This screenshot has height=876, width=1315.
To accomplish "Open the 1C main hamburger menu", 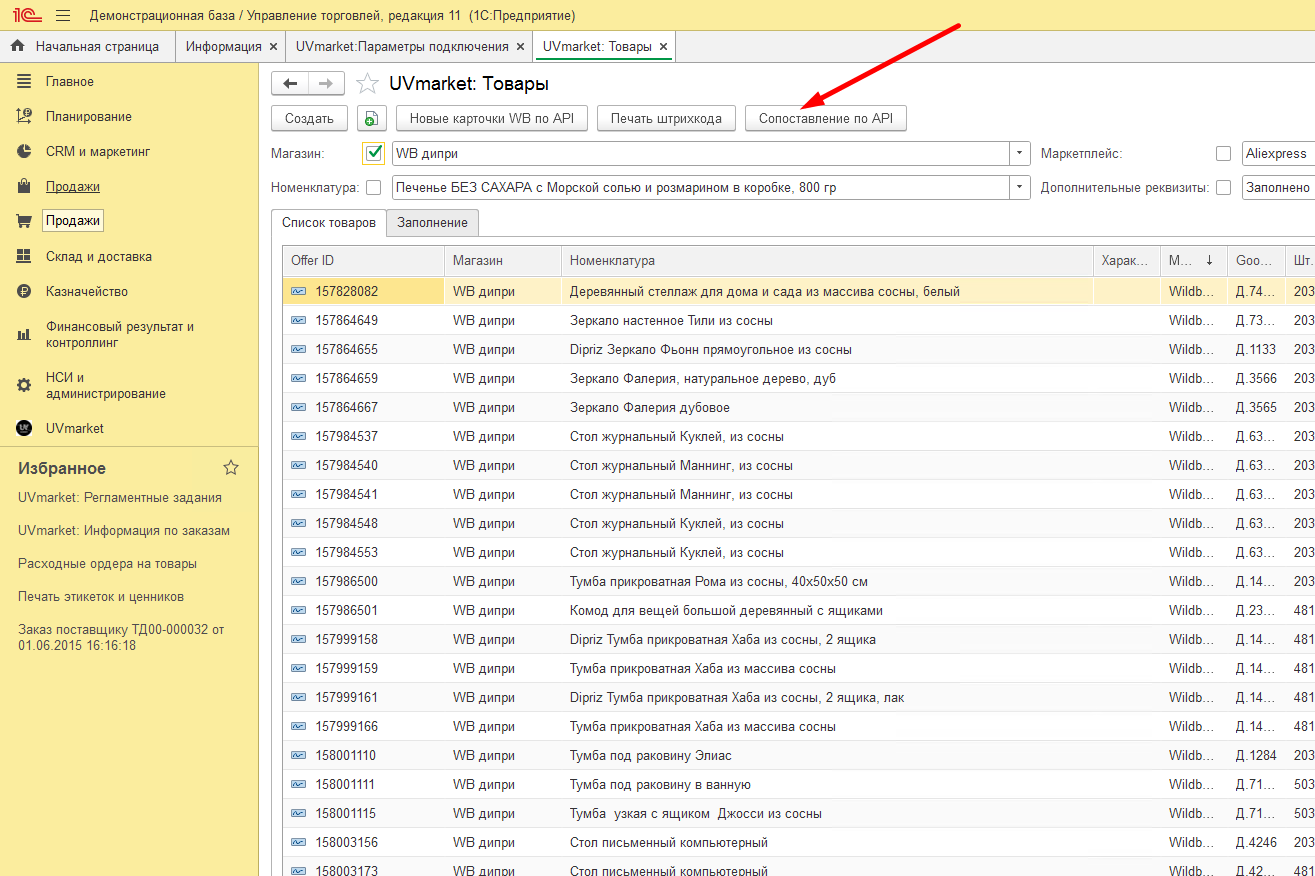I will pyautogui.click(x=63, y=16).
